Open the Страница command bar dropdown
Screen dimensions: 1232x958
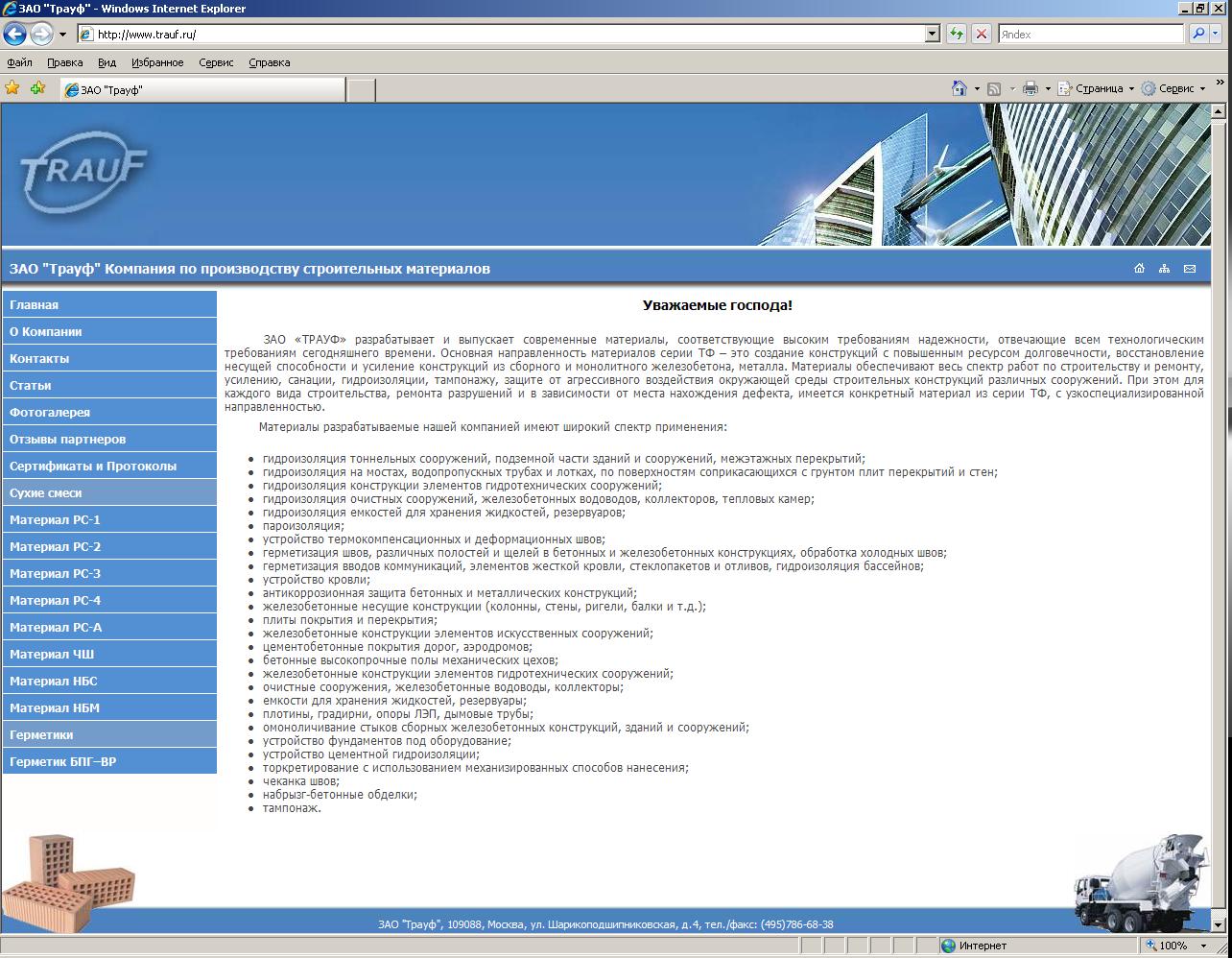click(1096, 88)
